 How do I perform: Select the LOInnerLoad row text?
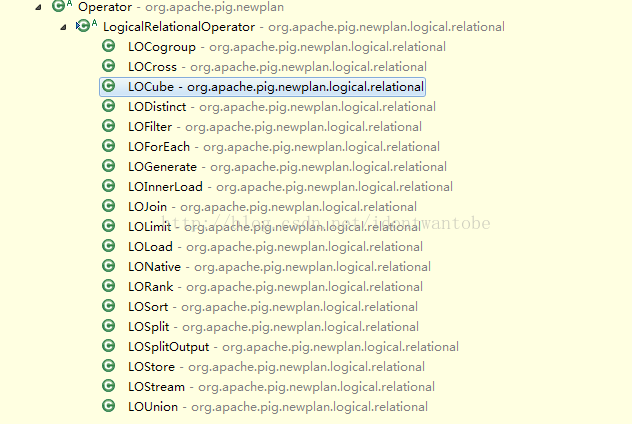(x=290, y=187)
